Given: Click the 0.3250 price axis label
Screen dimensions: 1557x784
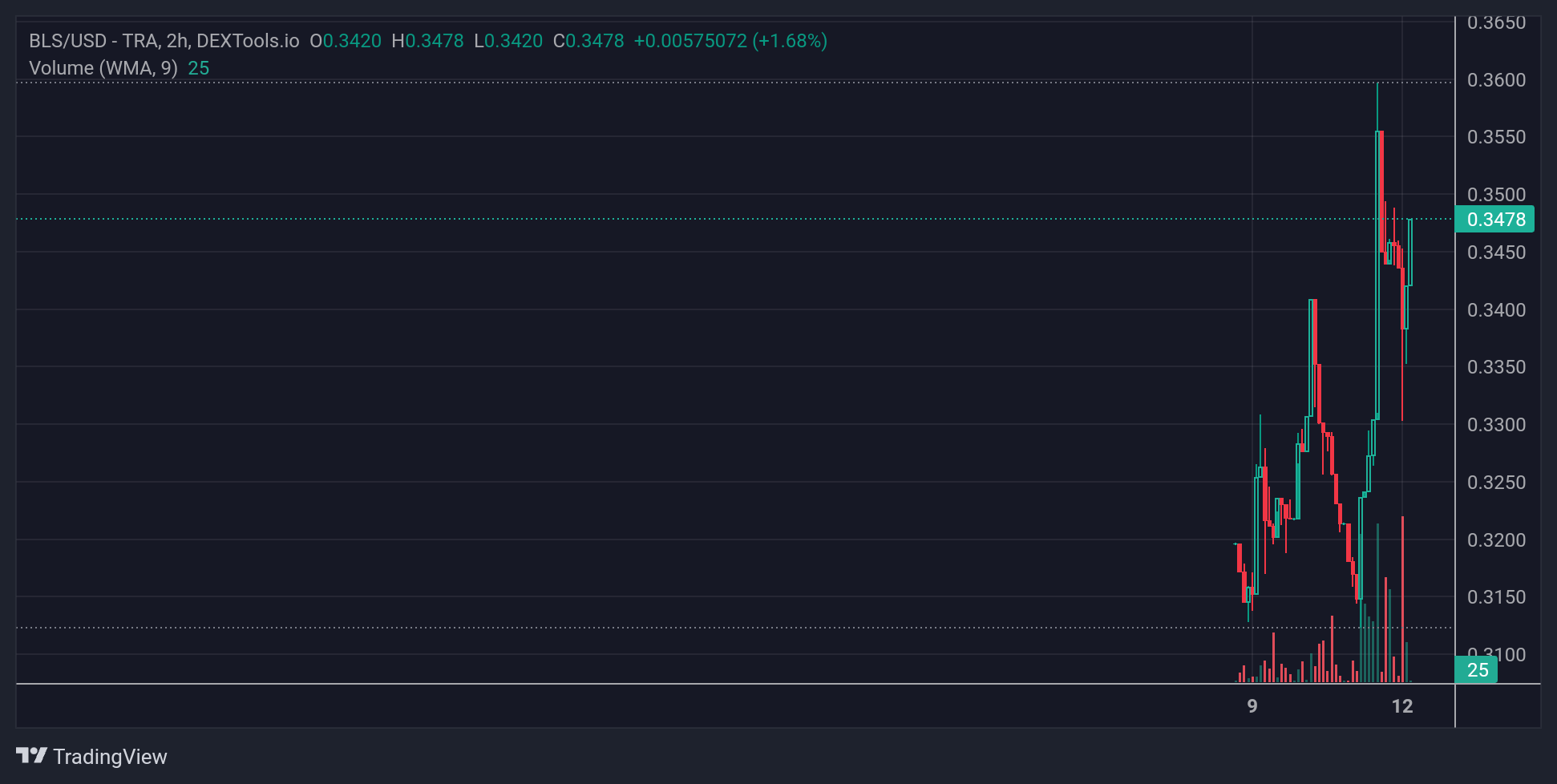Looking at the screenshot, I should click(x=1496, y=483).
